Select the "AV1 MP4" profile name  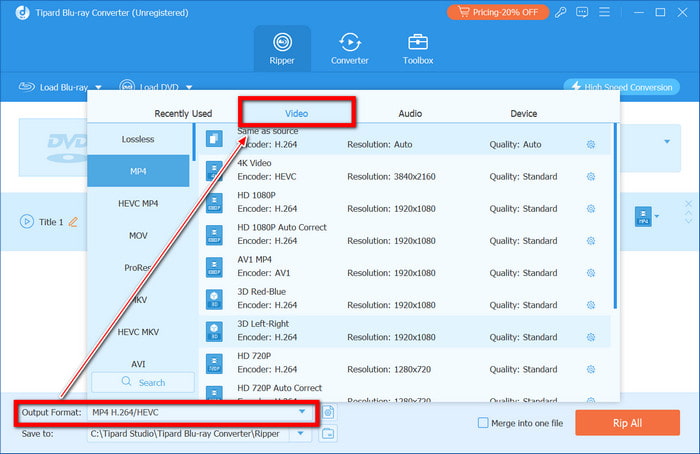pos(254,259)
